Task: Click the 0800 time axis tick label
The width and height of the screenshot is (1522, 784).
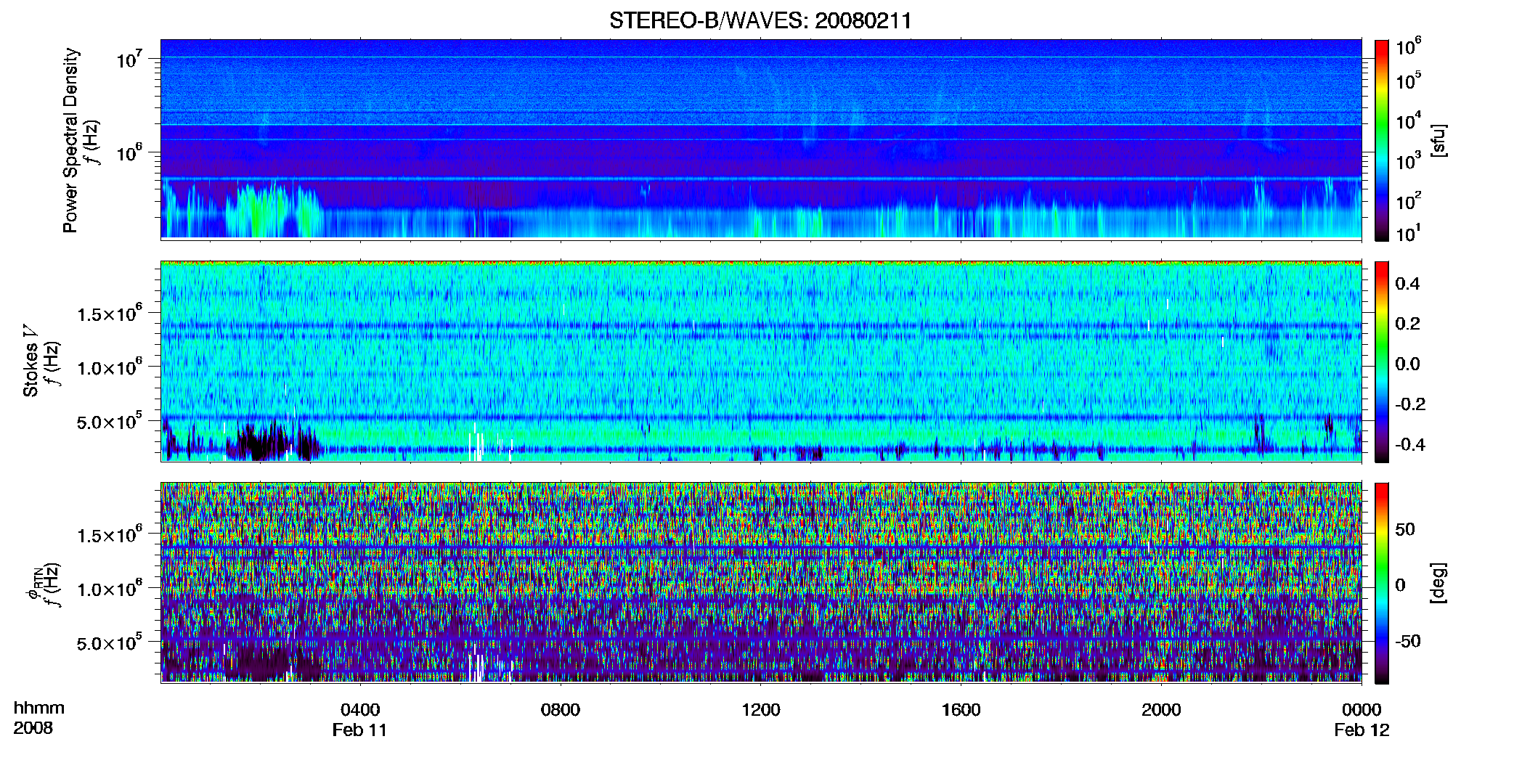Action: pos(561,710)
